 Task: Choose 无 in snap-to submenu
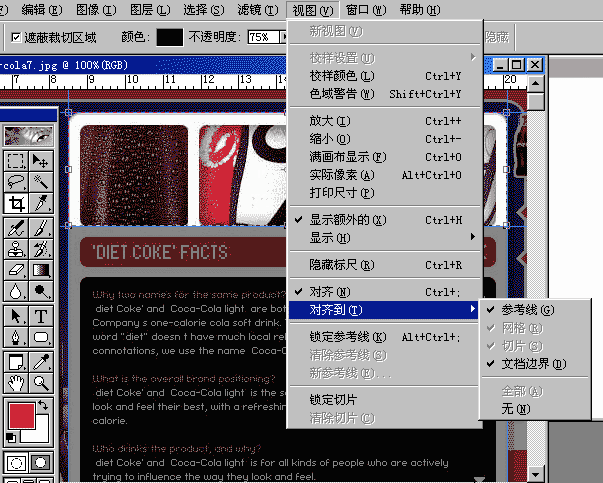pos(535,409)
